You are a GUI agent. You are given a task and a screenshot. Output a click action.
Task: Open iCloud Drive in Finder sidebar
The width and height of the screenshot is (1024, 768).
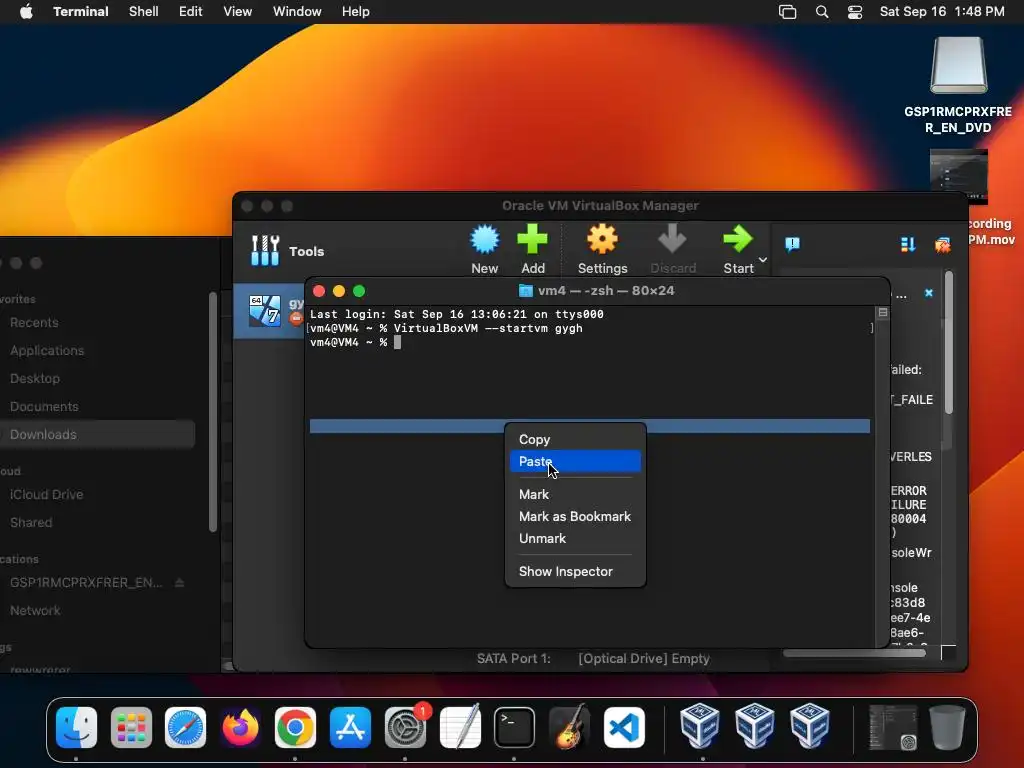pyautogui.click(x=46, y=494)
